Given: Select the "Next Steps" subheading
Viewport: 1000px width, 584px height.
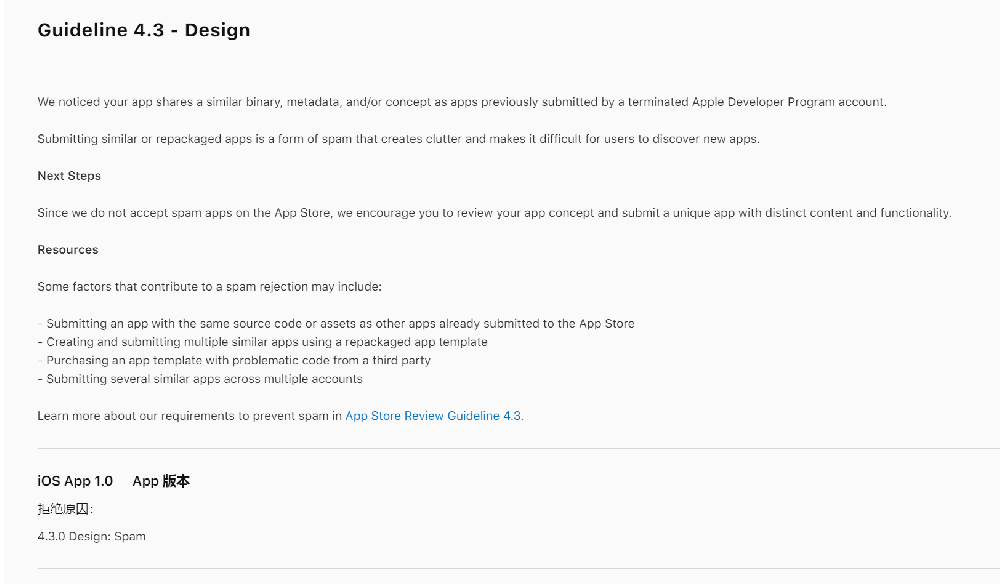Looking at the screenshot, I should (x=69, y=176).
